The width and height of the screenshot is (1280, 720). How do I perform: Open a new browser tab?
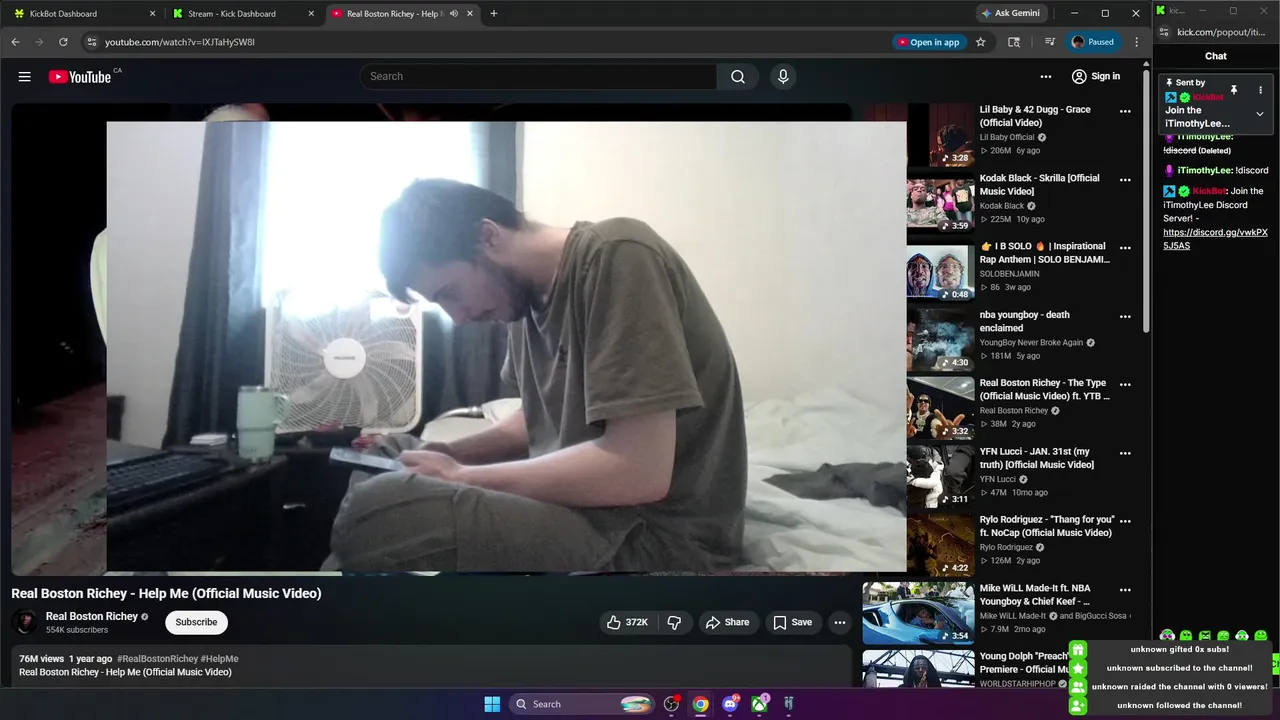494,14
